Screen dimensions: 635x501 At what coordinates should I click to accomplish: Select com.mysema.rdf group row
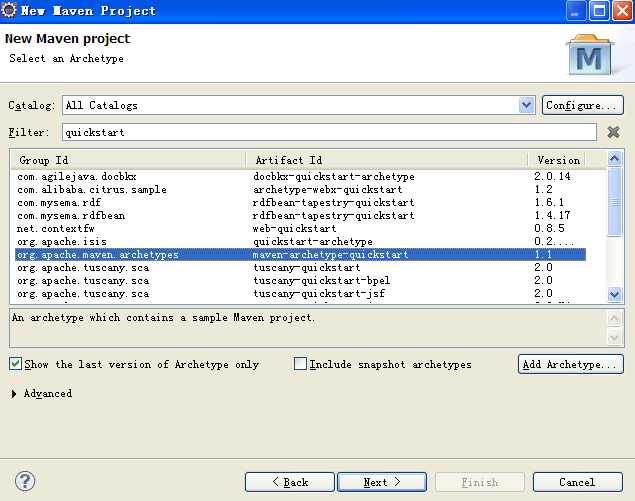coord(300,203)
